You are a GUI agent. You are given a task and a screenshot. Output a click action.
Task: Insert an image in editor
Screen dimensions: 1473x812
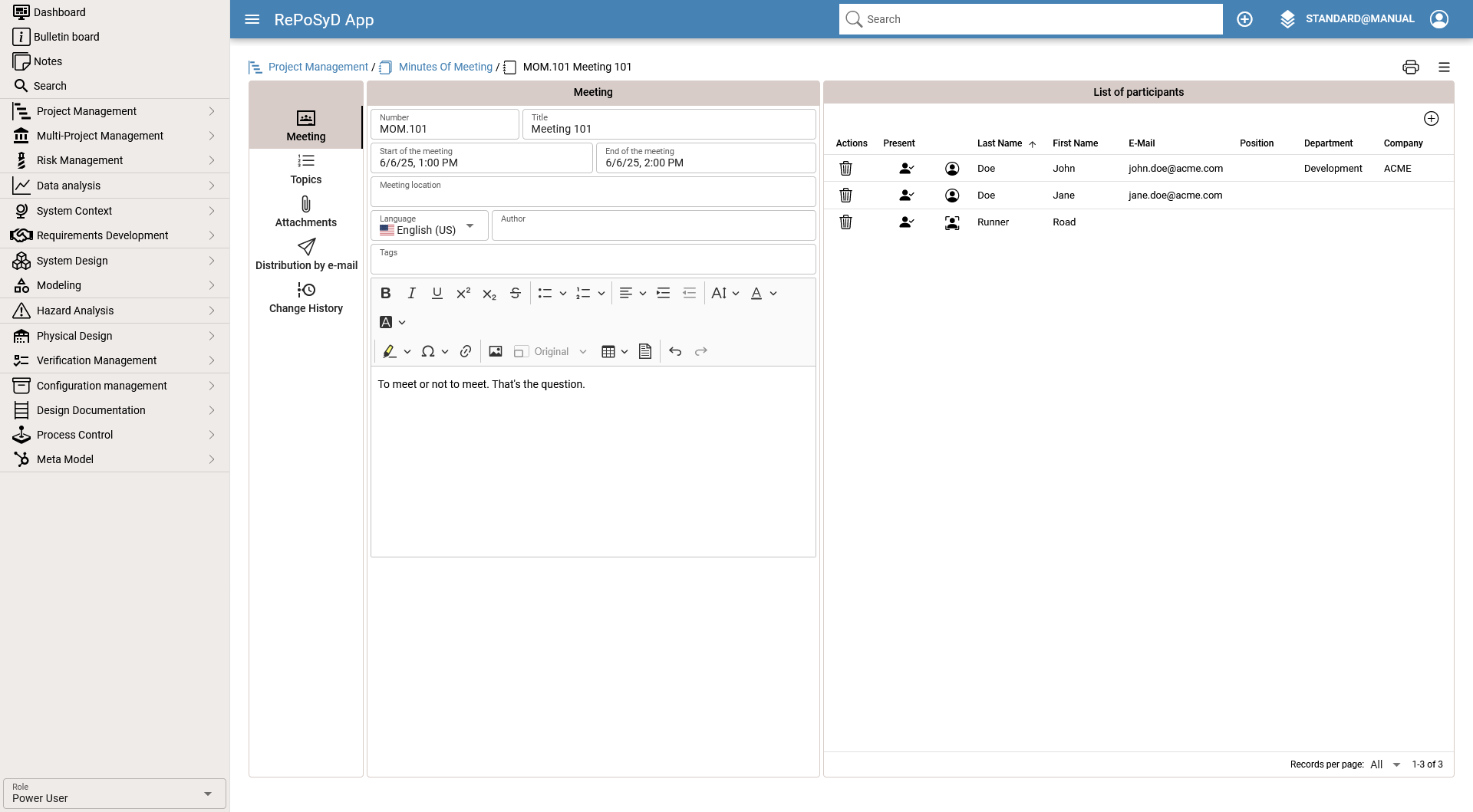tap(496, 351)
